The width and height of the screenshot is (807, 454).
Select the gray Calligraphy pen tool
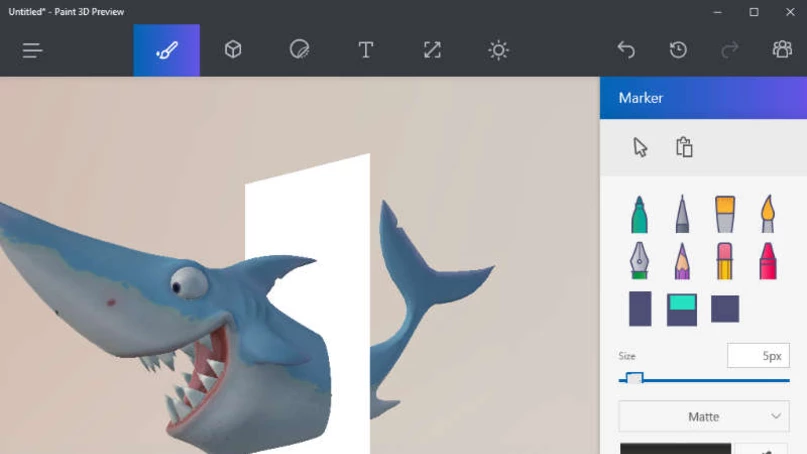(x=682, y=214)
